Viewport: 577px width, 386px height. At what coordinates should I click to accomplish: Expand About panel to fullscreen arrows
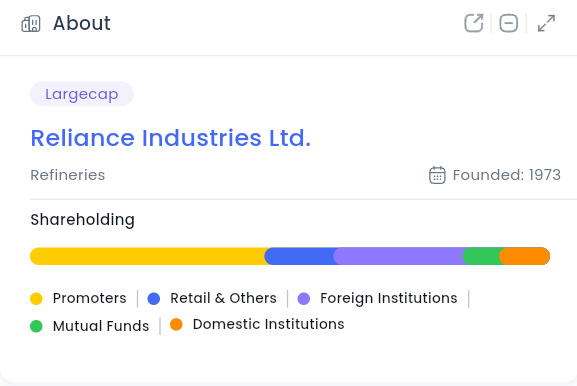click(x=546, y=24)
